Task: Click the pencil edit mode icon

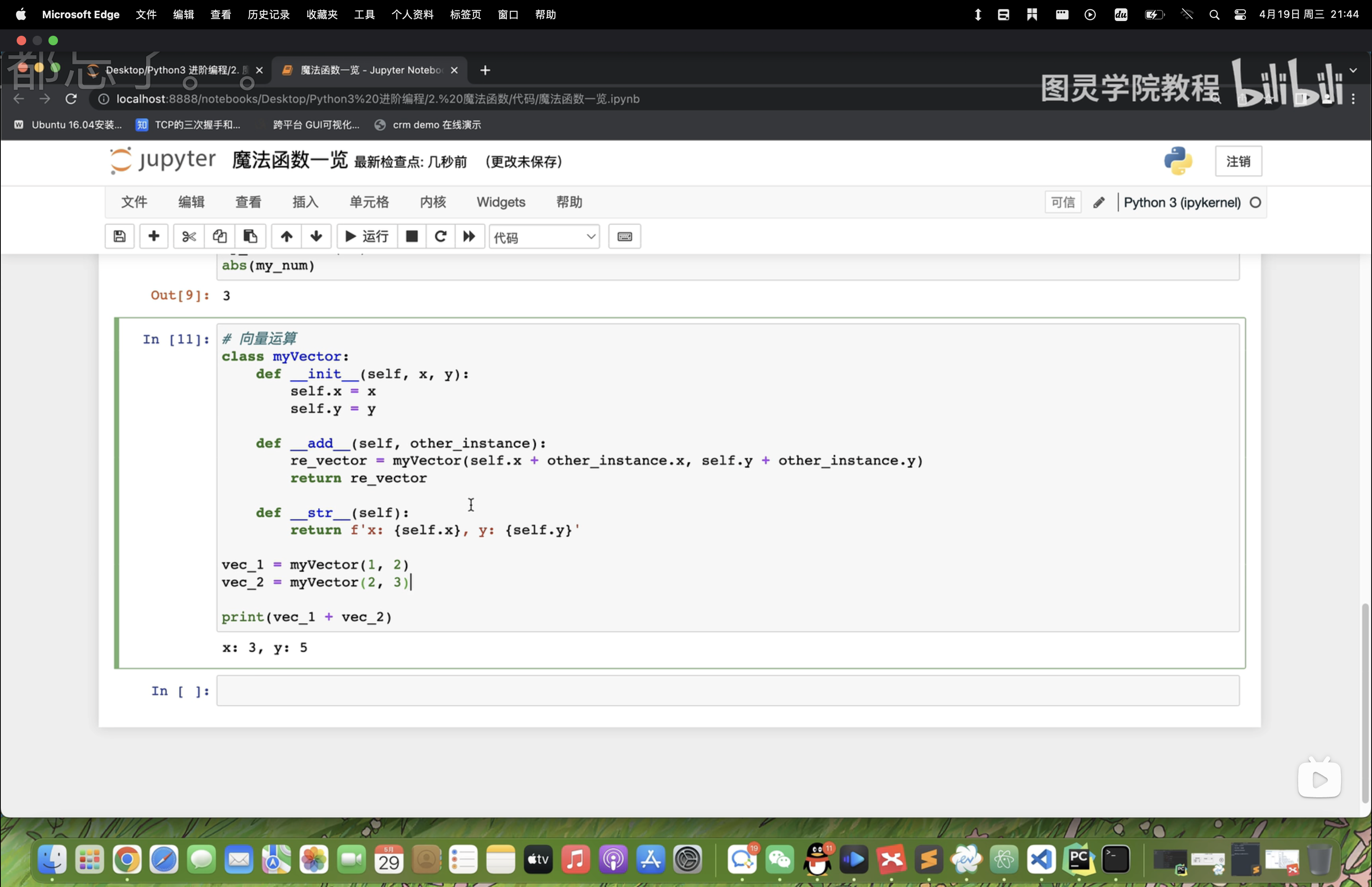Action: point(1098,202)
